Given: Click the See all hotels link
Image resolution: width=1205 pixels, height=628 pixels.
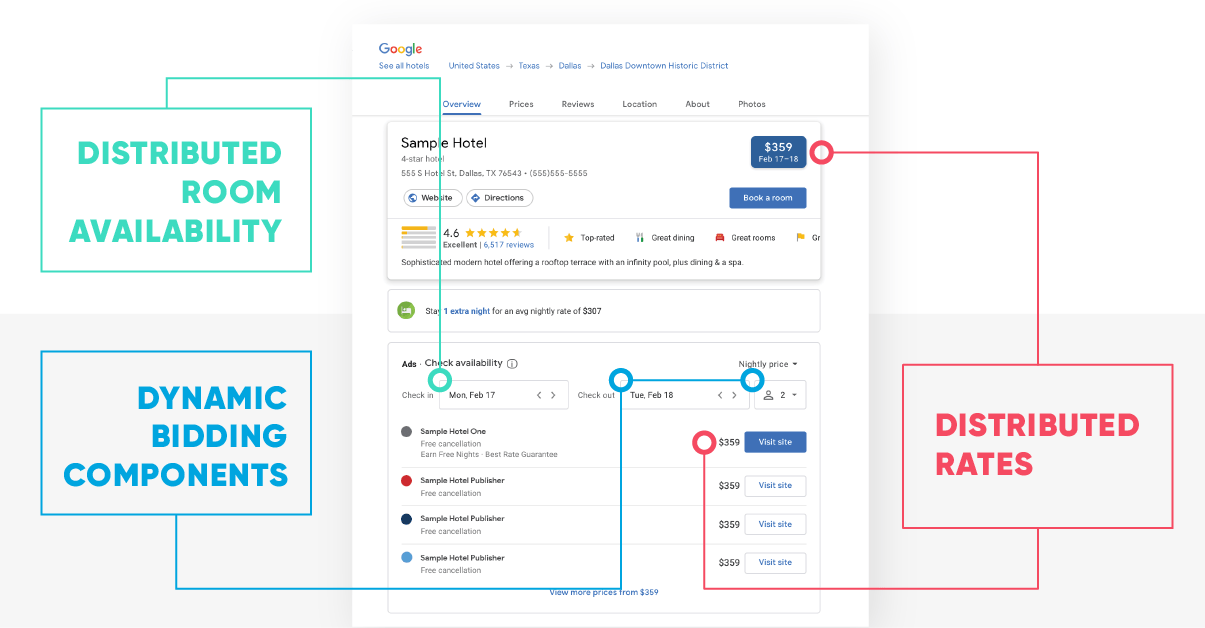Looking at the screenshot, I should pyautogui.click(x=404, y=66).
